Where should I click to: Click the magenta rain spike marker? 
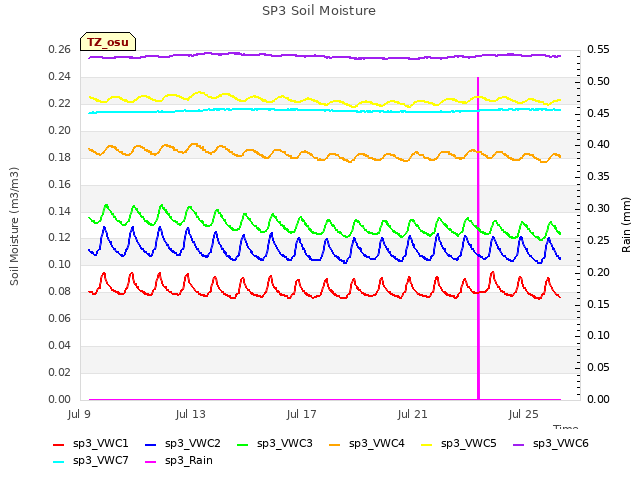click(478, 238)
